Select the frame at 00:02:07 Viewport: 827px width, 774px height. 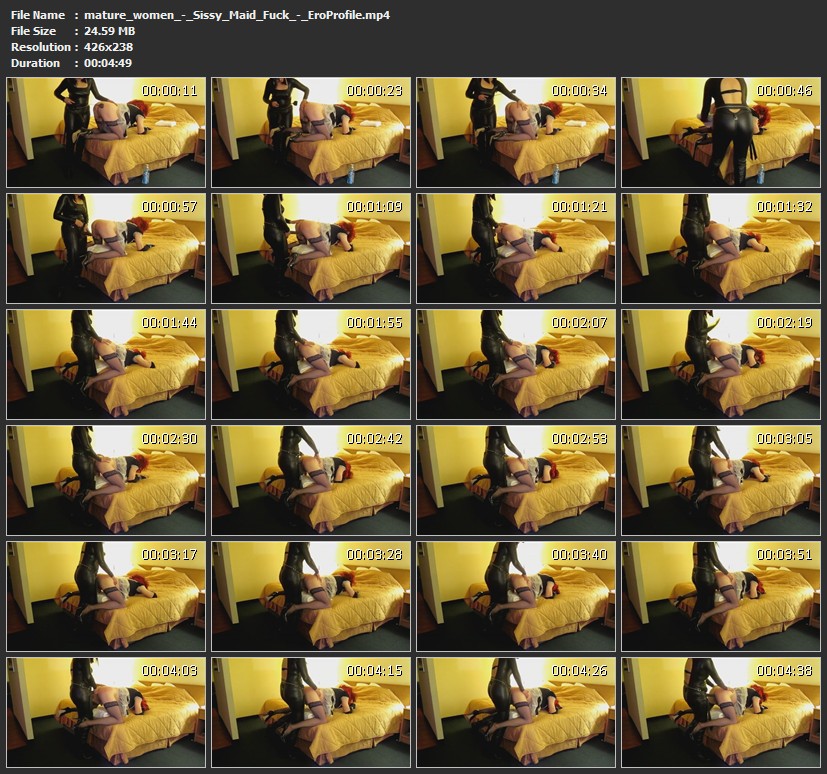pos(516,364)
